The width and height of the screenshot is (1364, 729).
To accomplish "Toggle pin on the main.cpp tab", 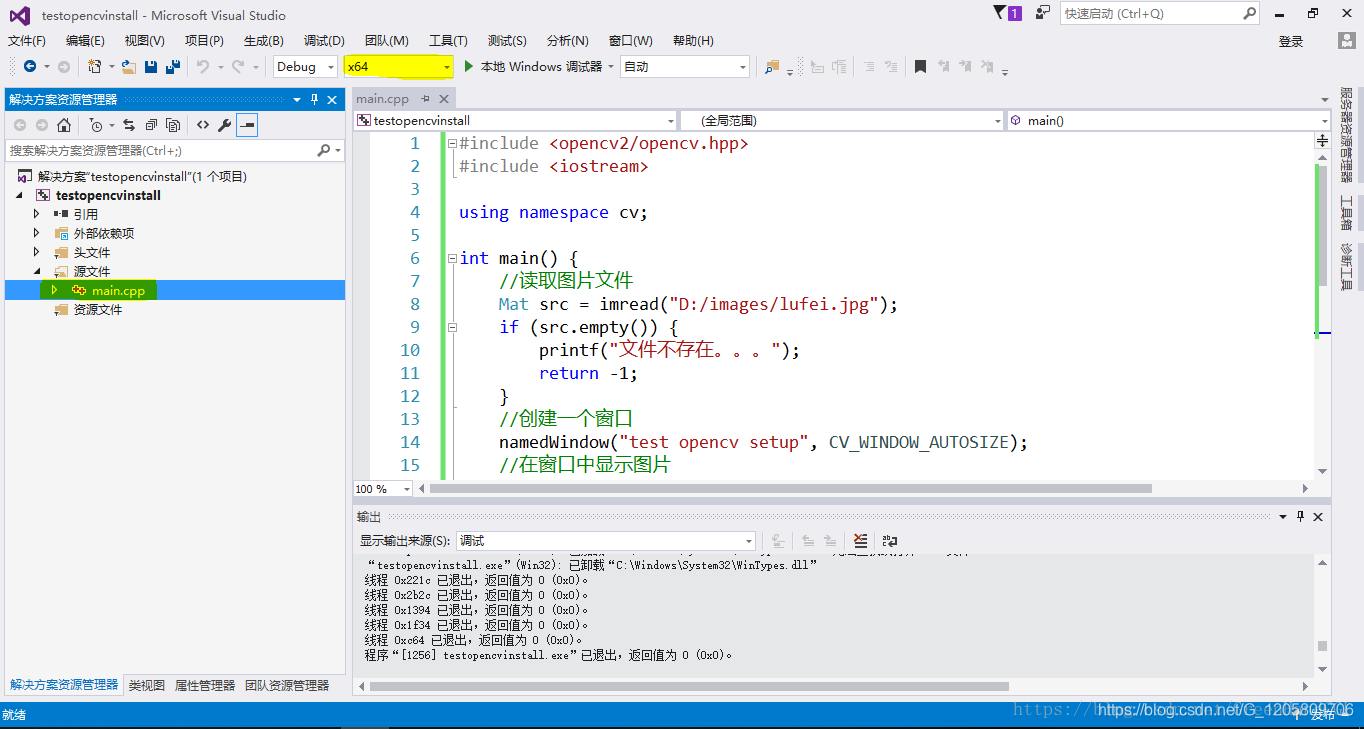I will [425, 98].
